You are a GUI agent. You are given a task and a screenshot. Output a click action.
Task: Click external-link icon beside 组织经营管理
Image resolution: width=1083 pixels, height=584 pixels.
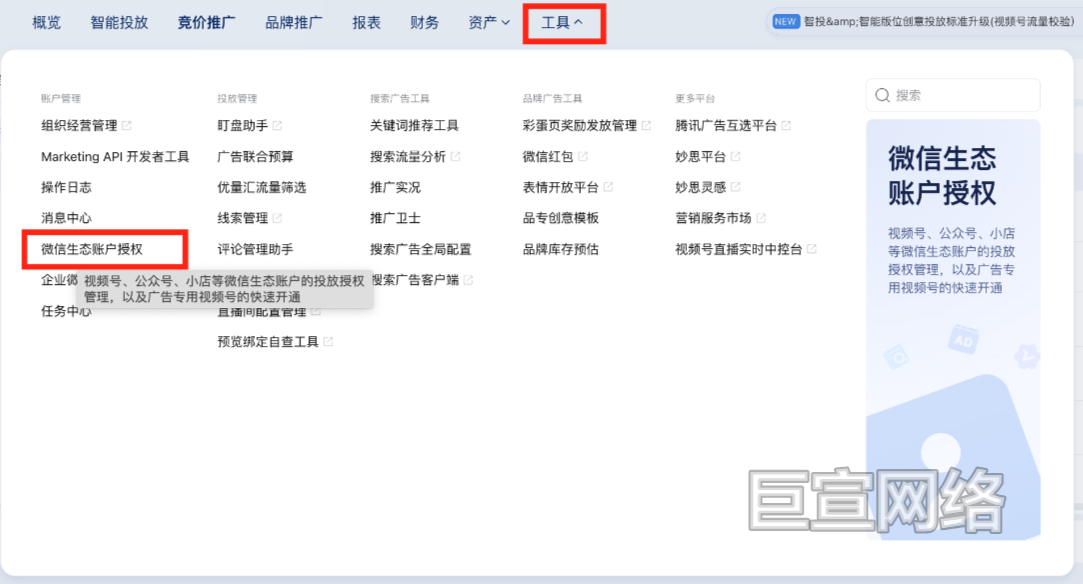(126, 126)
